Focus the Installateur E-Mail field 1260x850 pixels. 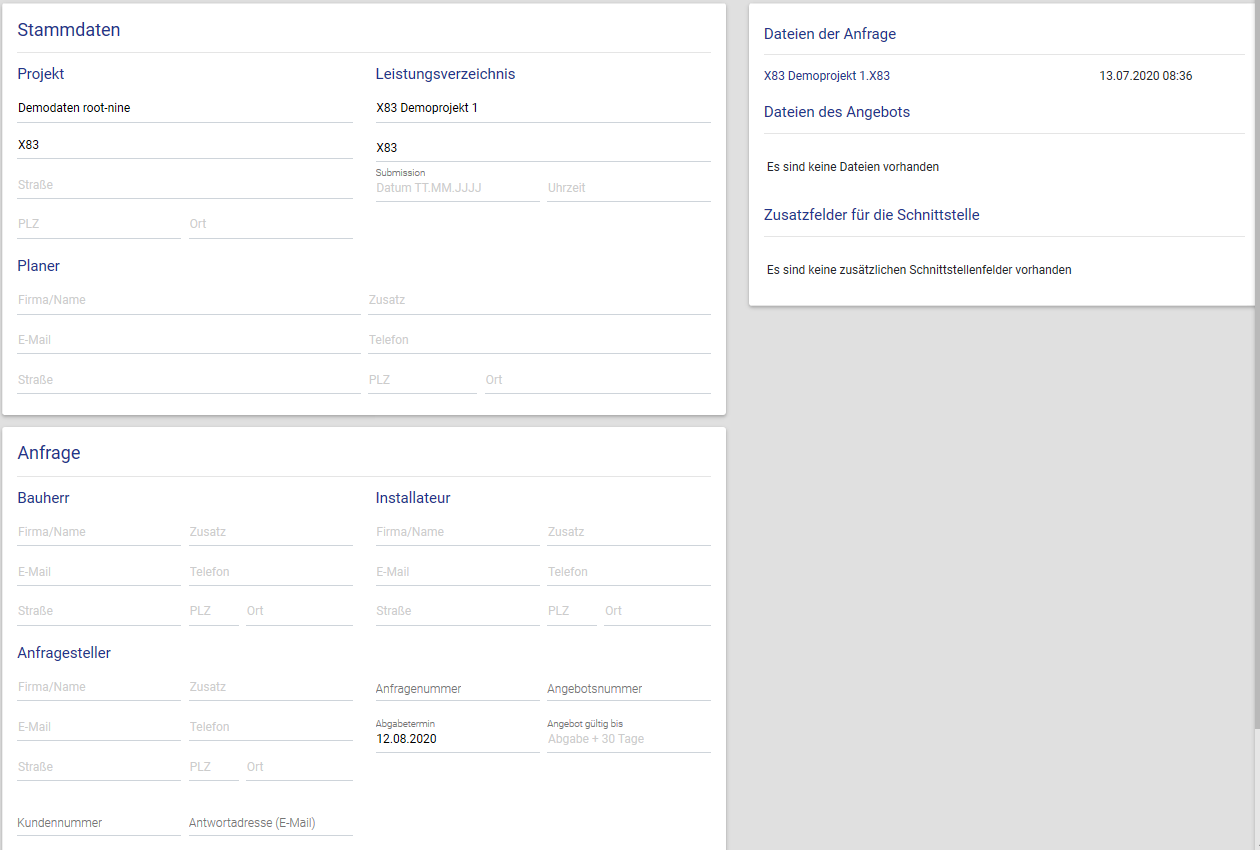click(457, 572)
